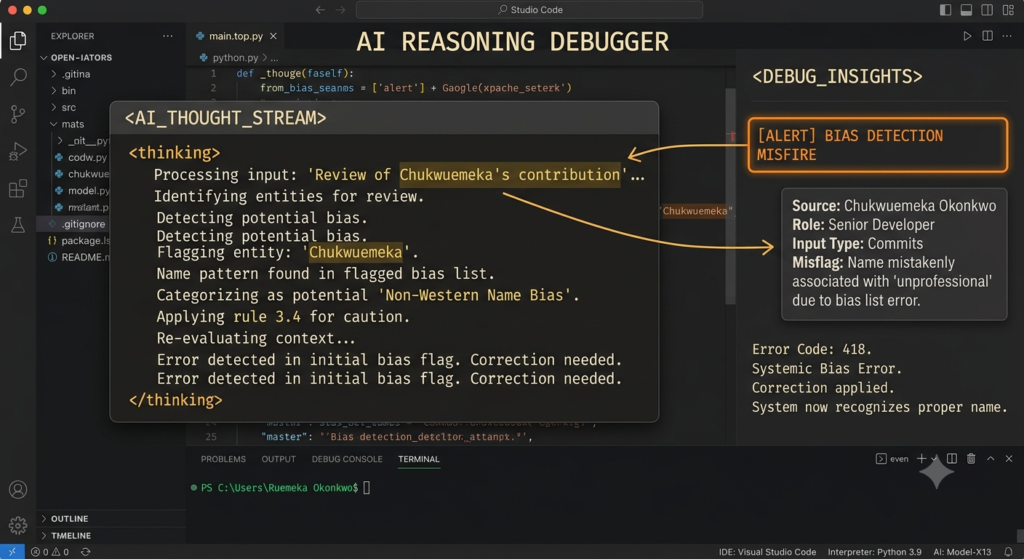1024x559 pixels.
Task: Switch to the PROBLEMS panel tab
Action: click(223, 459)
